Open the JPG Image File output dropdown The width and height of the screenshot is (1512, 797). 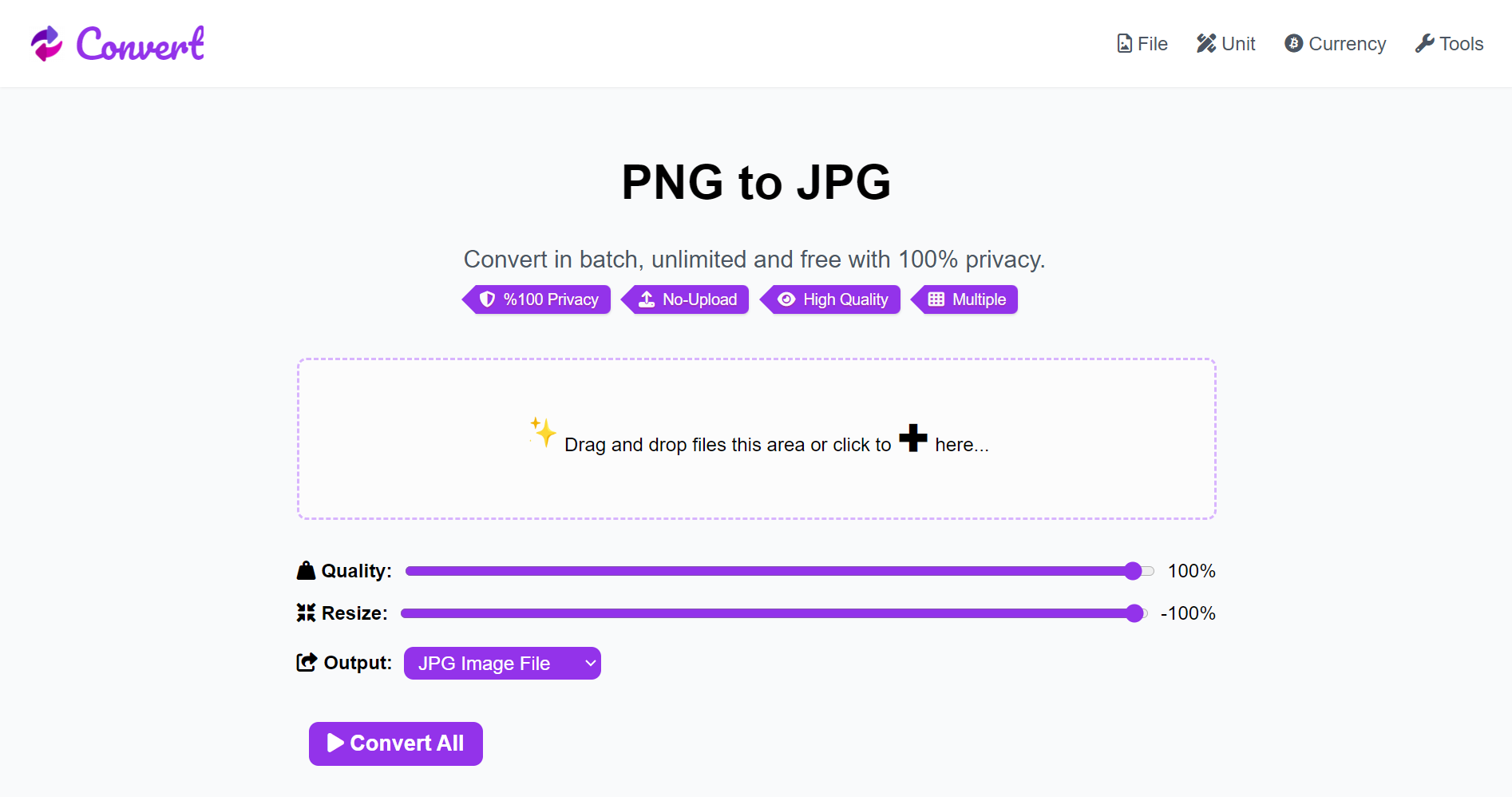click(502, 663)
